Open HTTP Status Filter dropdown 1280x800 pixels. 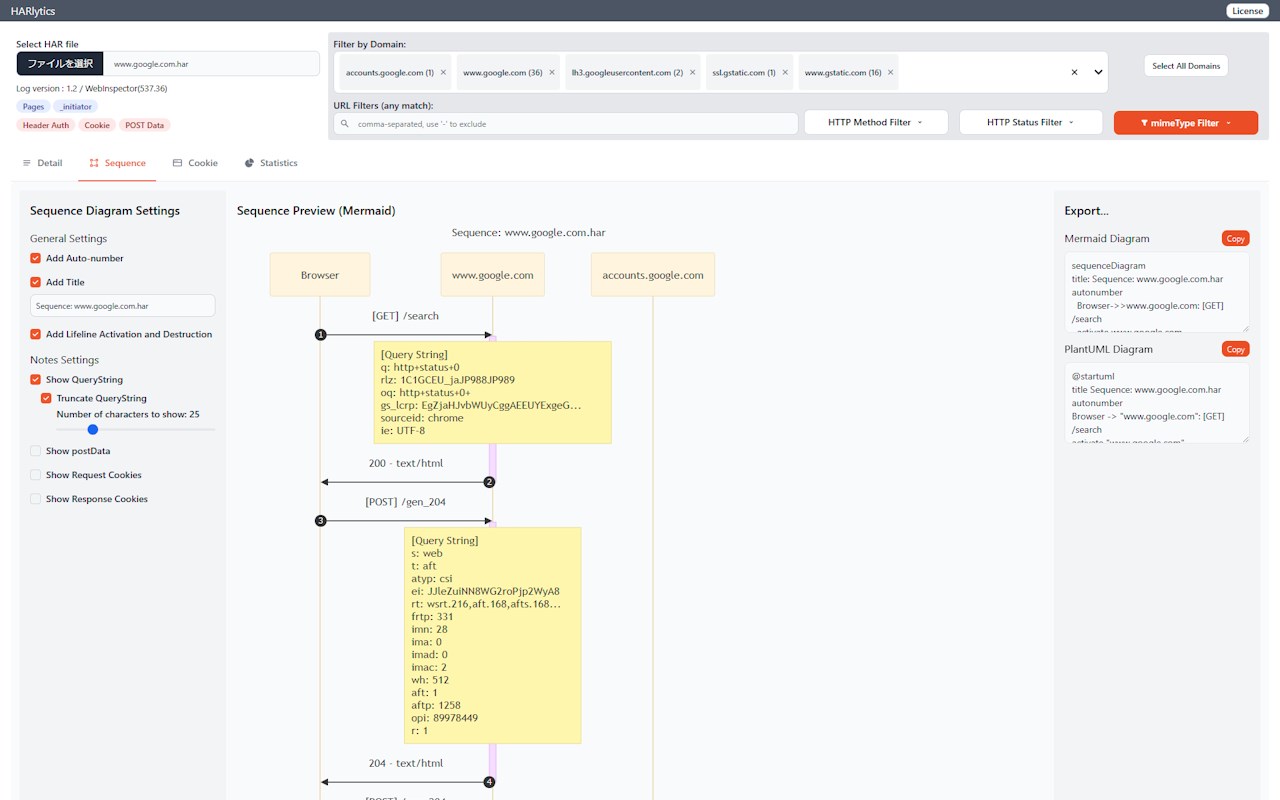[x=1030, y=123]
